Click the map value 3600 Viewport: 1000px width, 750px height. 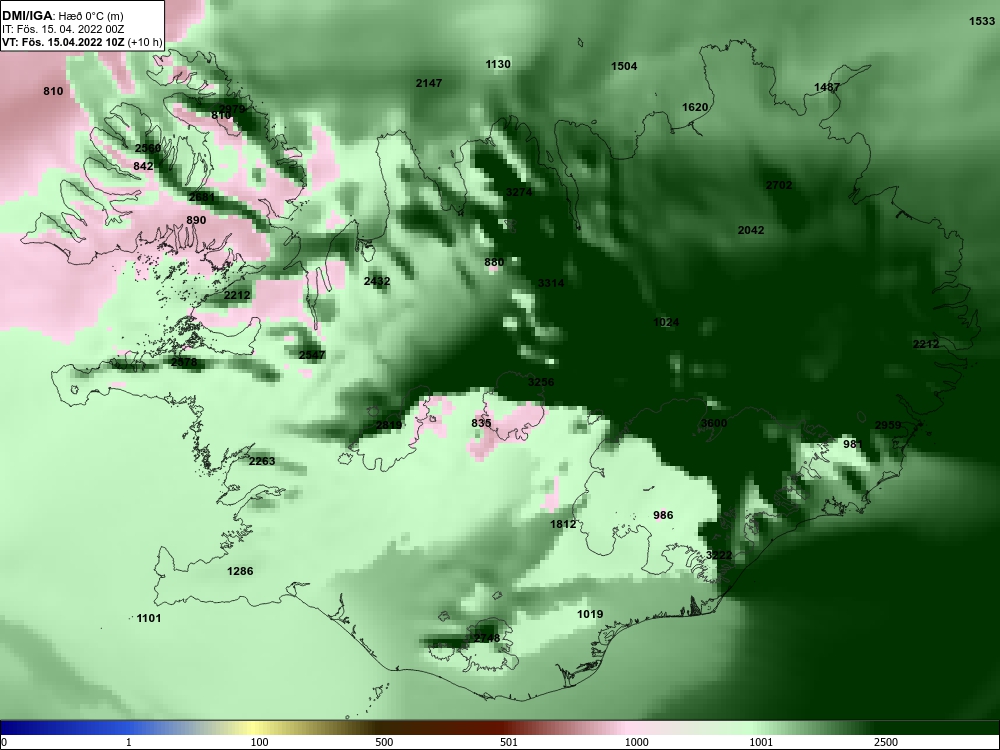pos(714,423)
